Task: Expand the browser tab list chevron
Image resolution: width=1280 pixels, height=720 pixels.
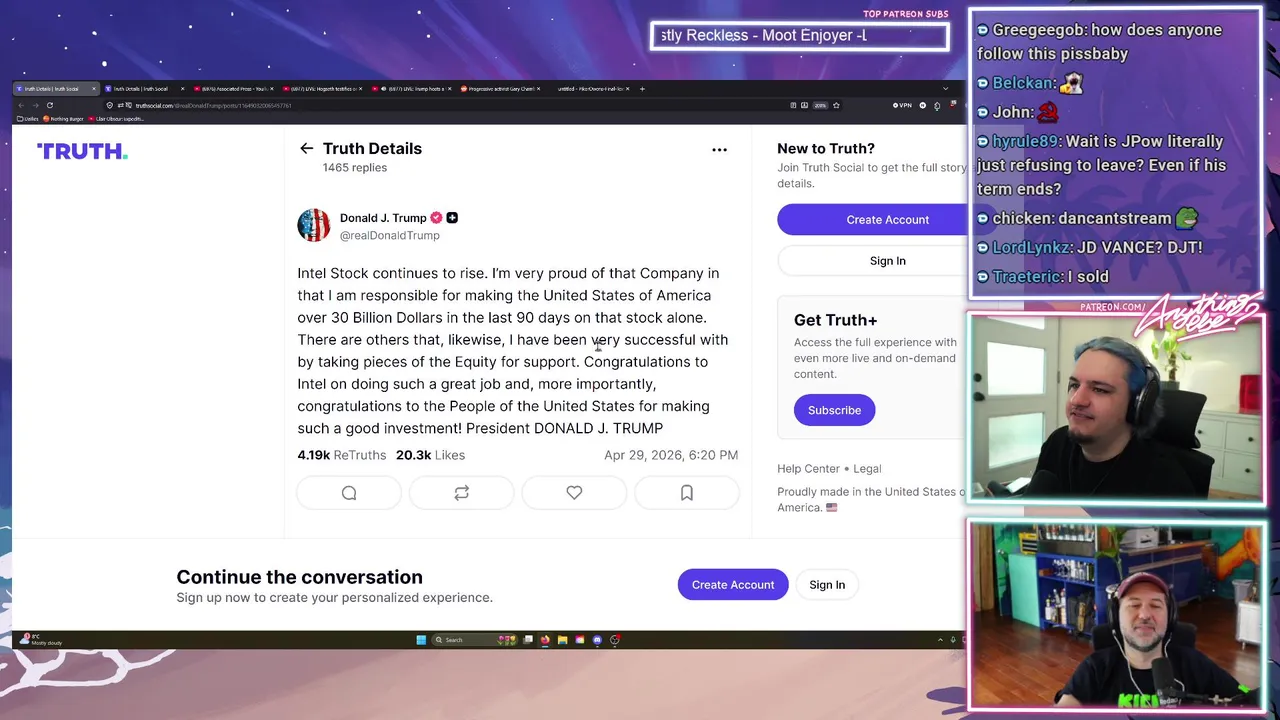Action: pyautogui.click(x=945, y=89)
